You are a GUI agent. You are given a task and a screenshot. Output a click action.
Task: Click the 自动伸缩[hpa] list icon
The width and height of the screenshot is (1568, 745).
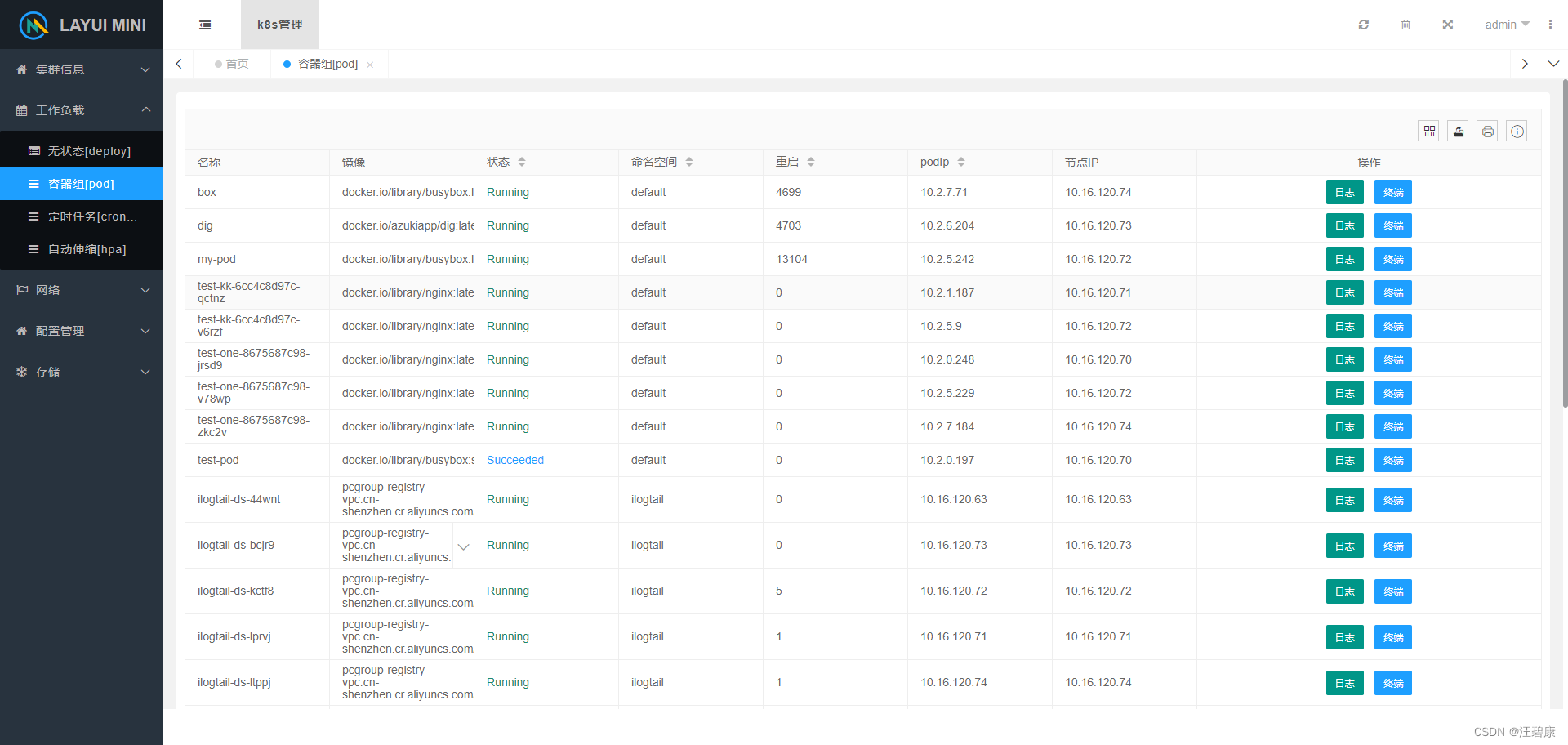click(x=33, y=249)
